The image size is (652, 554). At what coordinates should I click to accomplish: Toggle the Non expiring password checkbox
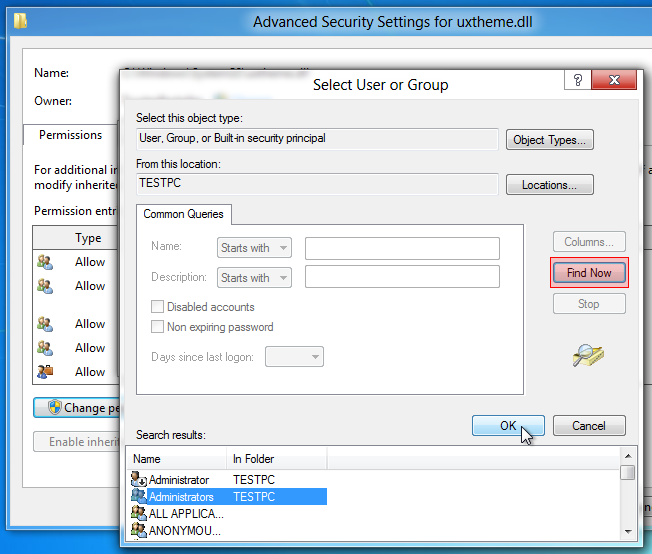(x=157, y=327)
